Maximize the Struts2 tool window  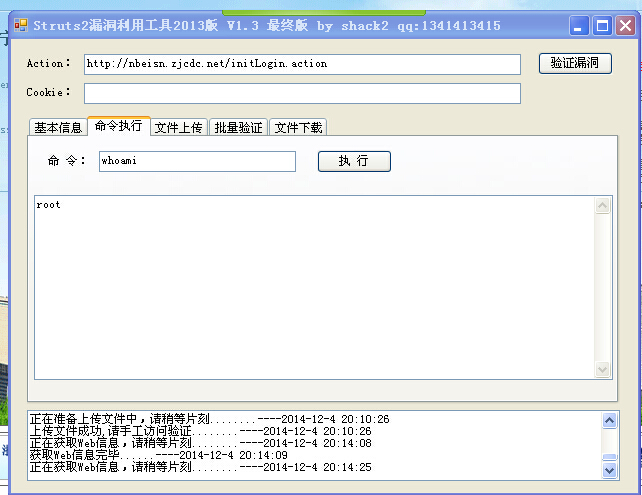point(602,26)
